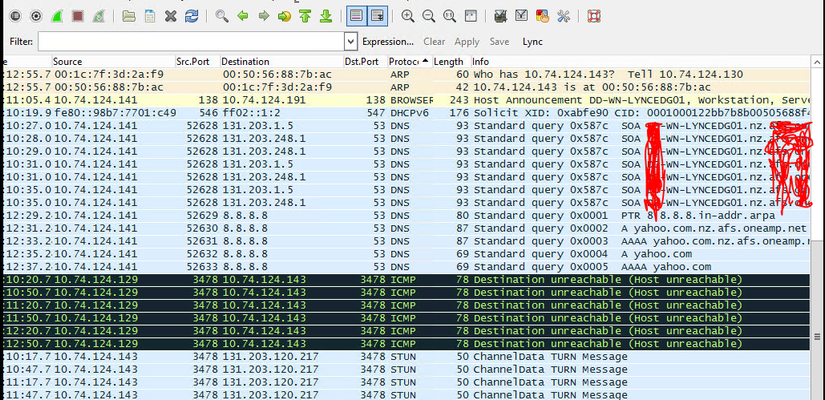
Task: Select the DNS 'A yahoo.com.nz.afs.oneamp.net' query
Action: pyautogui.click(x=407, y=228)
